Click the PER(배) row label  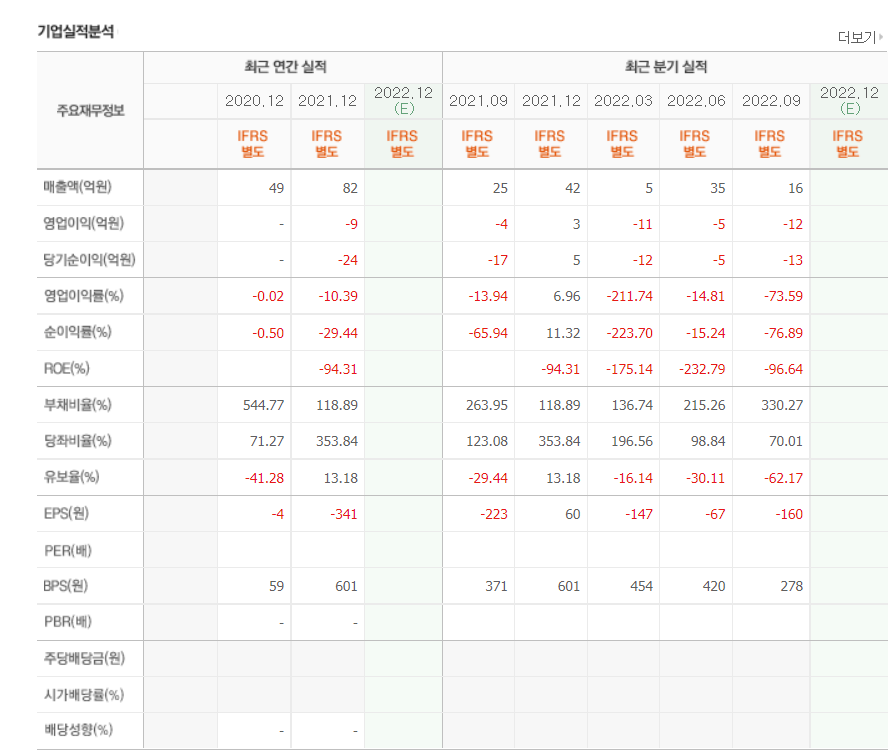coord(68,550)
